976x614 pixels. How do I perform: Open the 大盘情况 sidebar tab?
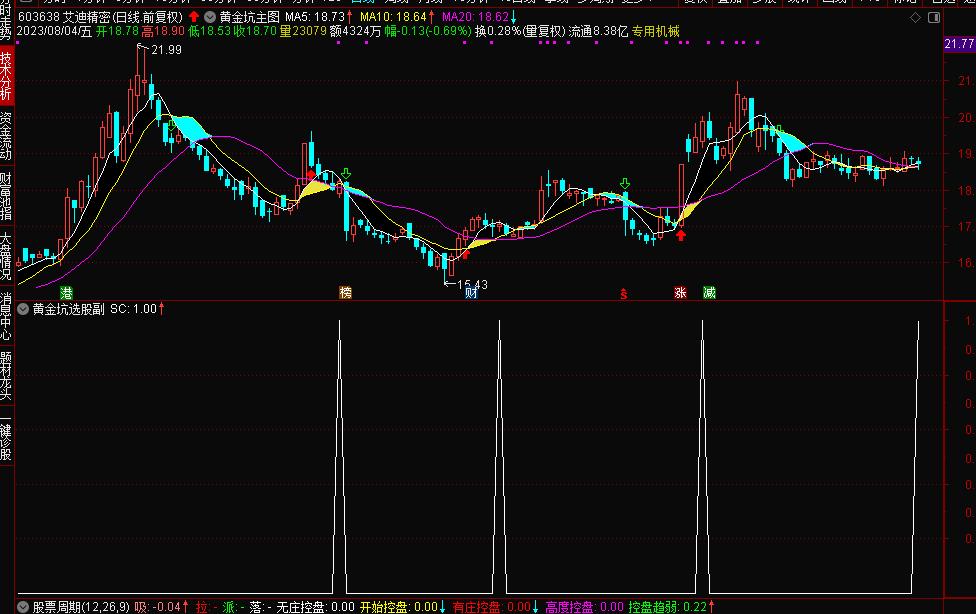[6, 256]
